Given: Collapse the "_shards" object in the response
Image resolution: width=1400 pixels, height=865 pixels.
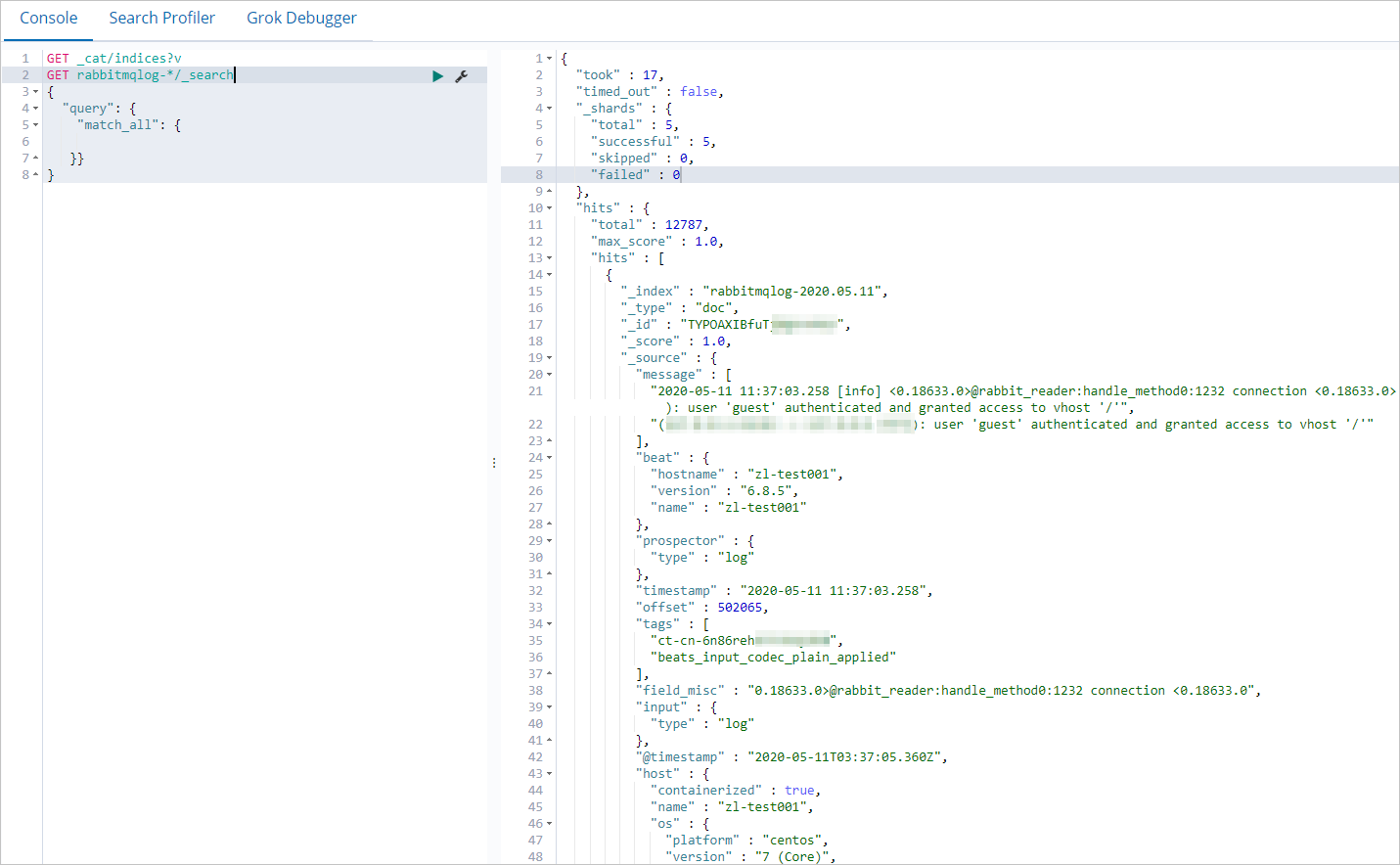Looking at the screenshot, I should point(550,109).
